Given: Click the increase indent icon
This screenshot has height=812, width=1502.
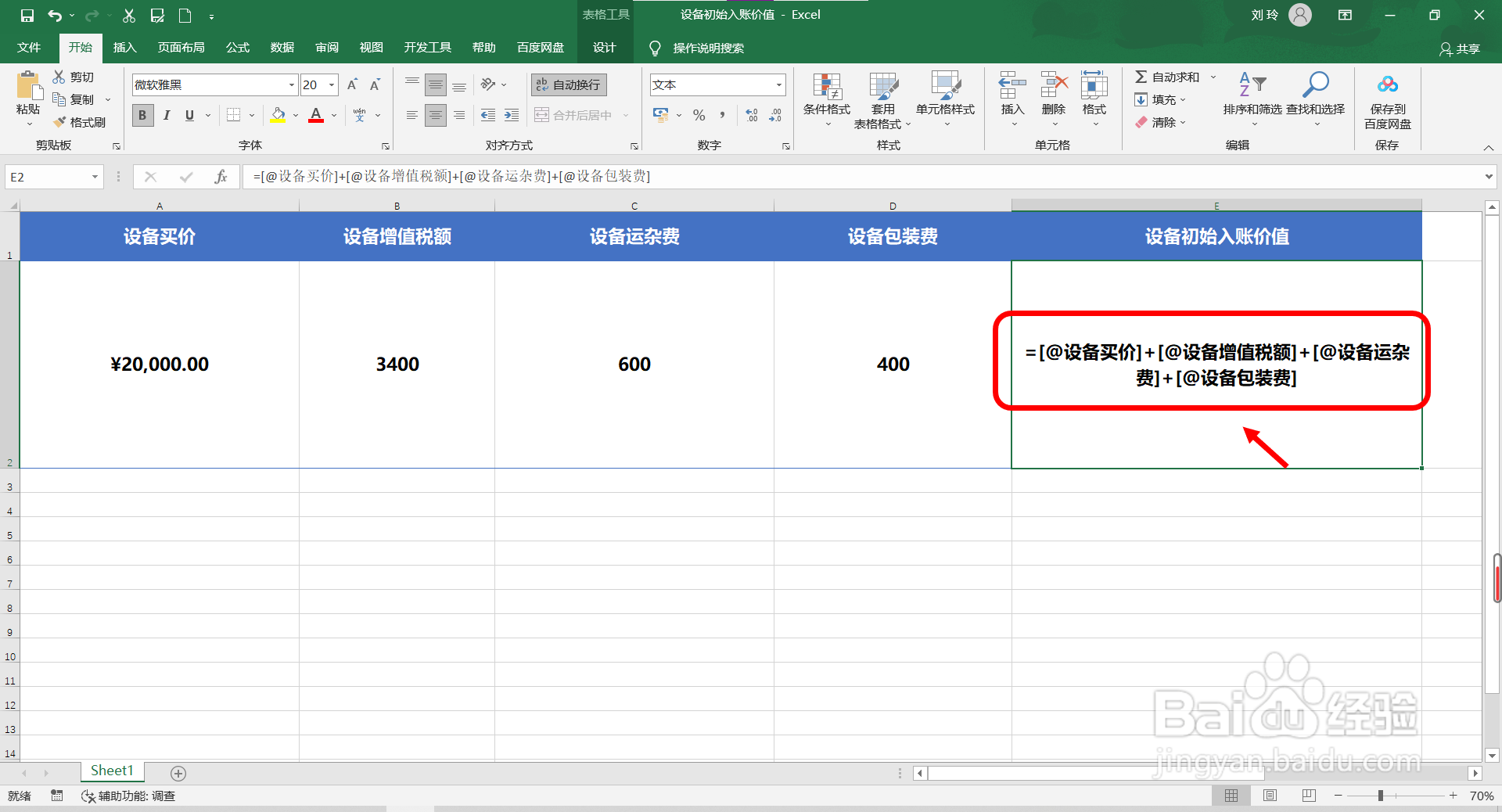Looking at the screenshot, I should 512,115.
